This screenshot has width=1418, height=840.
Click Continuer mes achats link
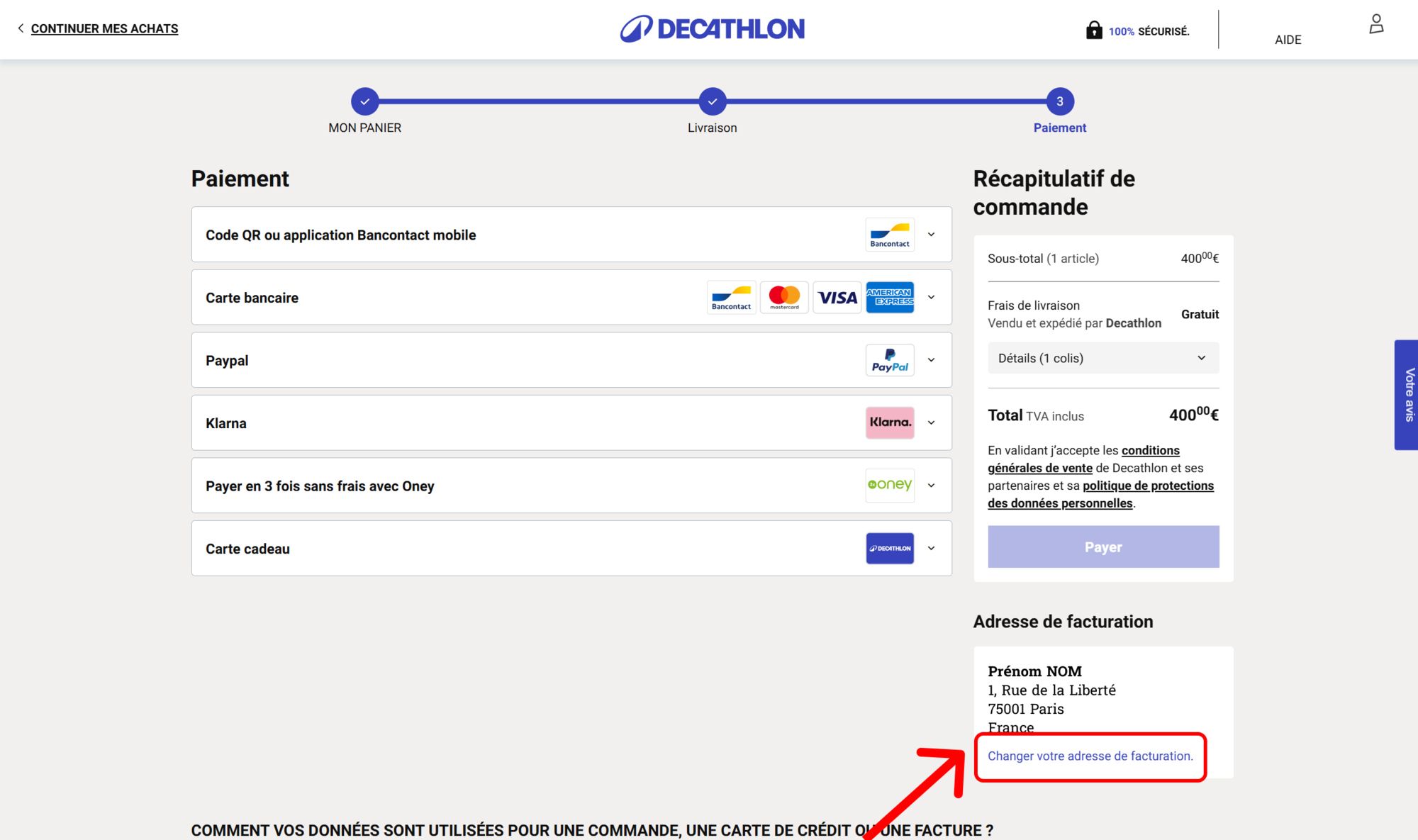click(104, 28)
